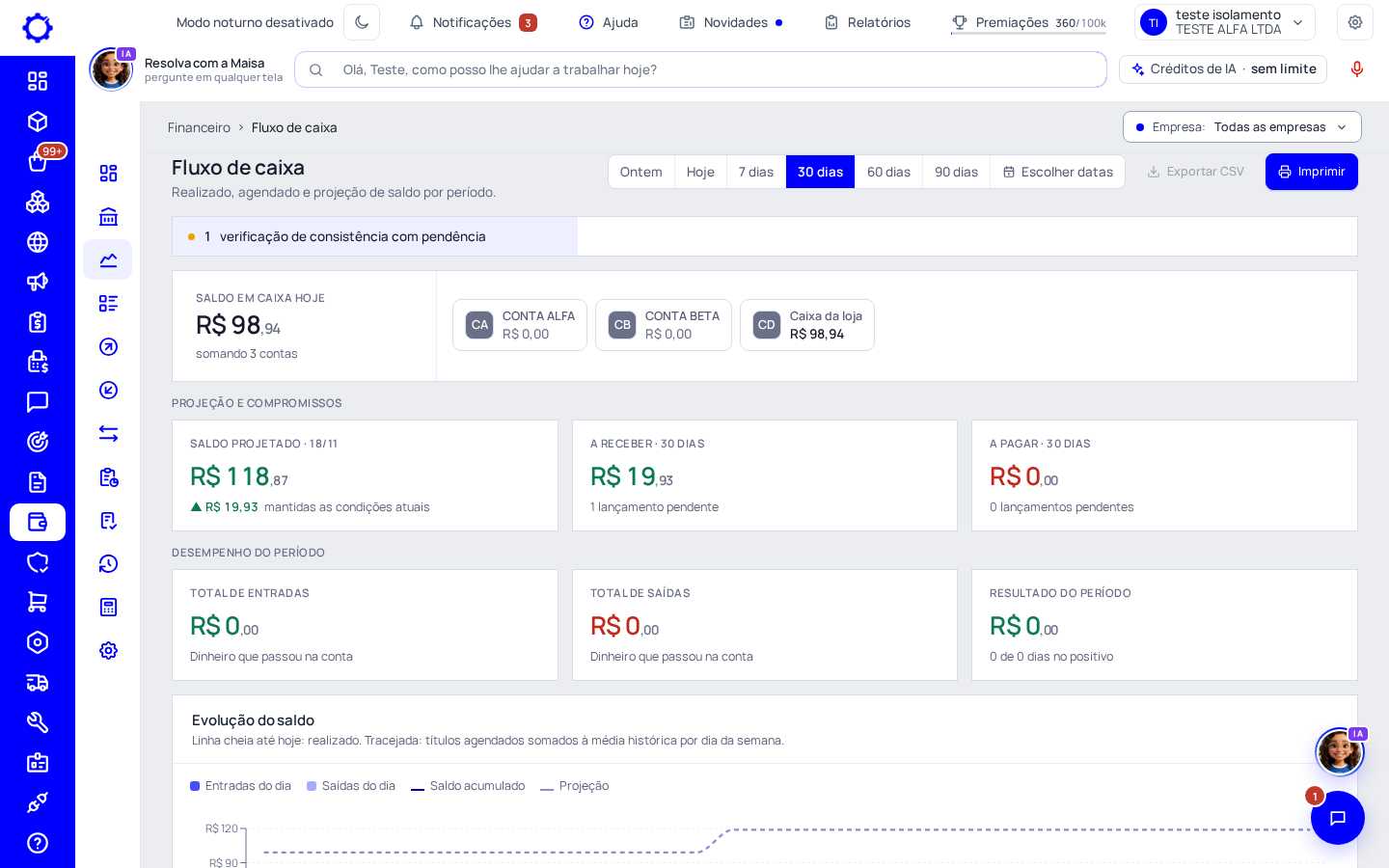1389x868 pixels.
Task: Toggle Projeção chart legend
Action: (x=575, y=786)
